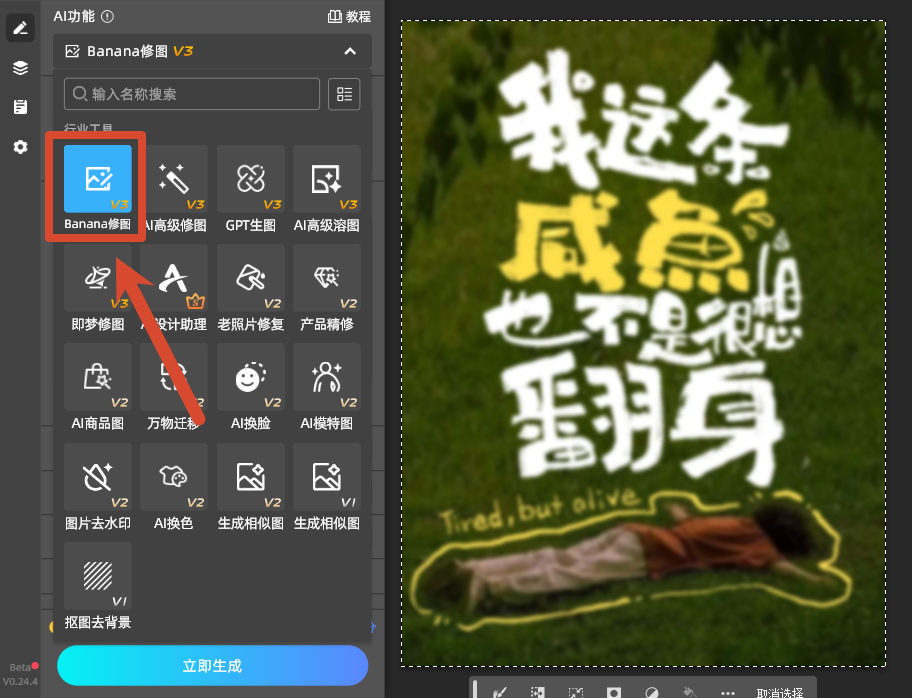Select the Banana修图 tool tile

[x=98, y=179]
